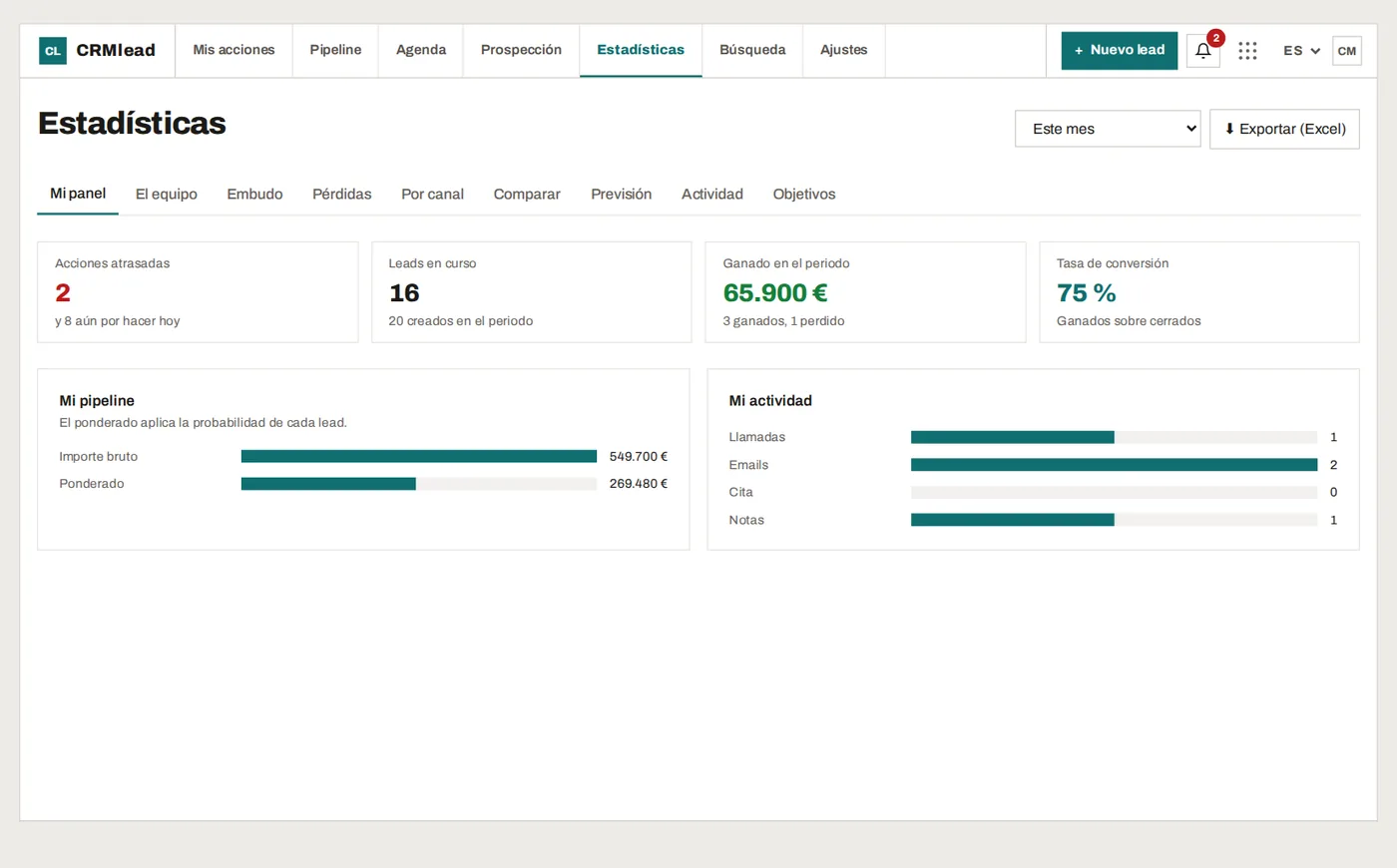Click the Mi pipeline heading

[97, 401]
